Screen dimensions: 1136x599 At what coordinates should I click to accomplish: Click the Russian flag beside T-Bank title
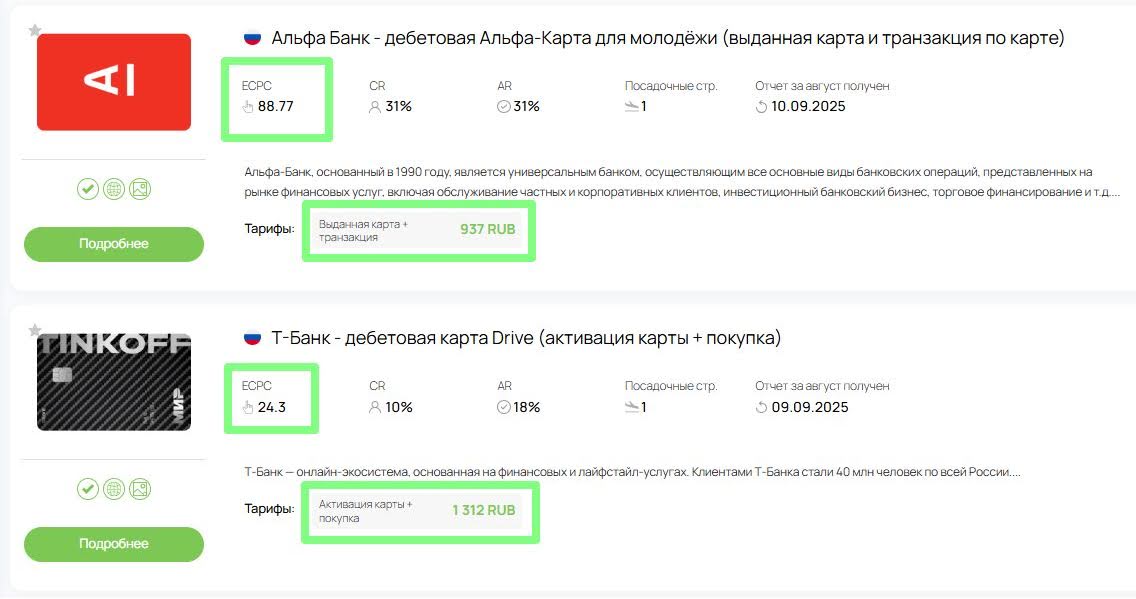253,339
